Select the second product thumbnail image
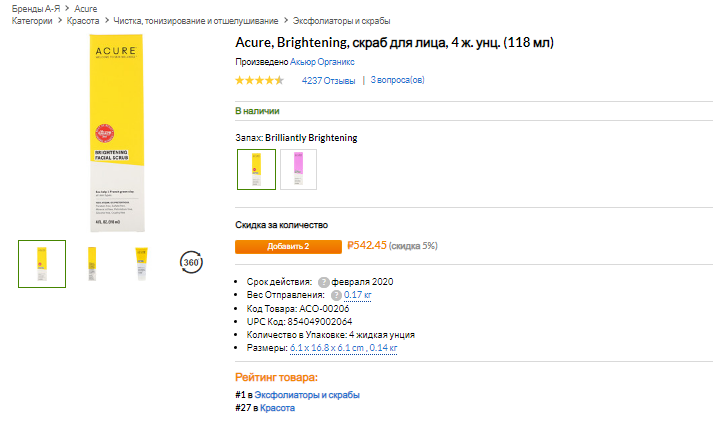The height and width of the screenshot is (426, 713). [x=92, y=263]
